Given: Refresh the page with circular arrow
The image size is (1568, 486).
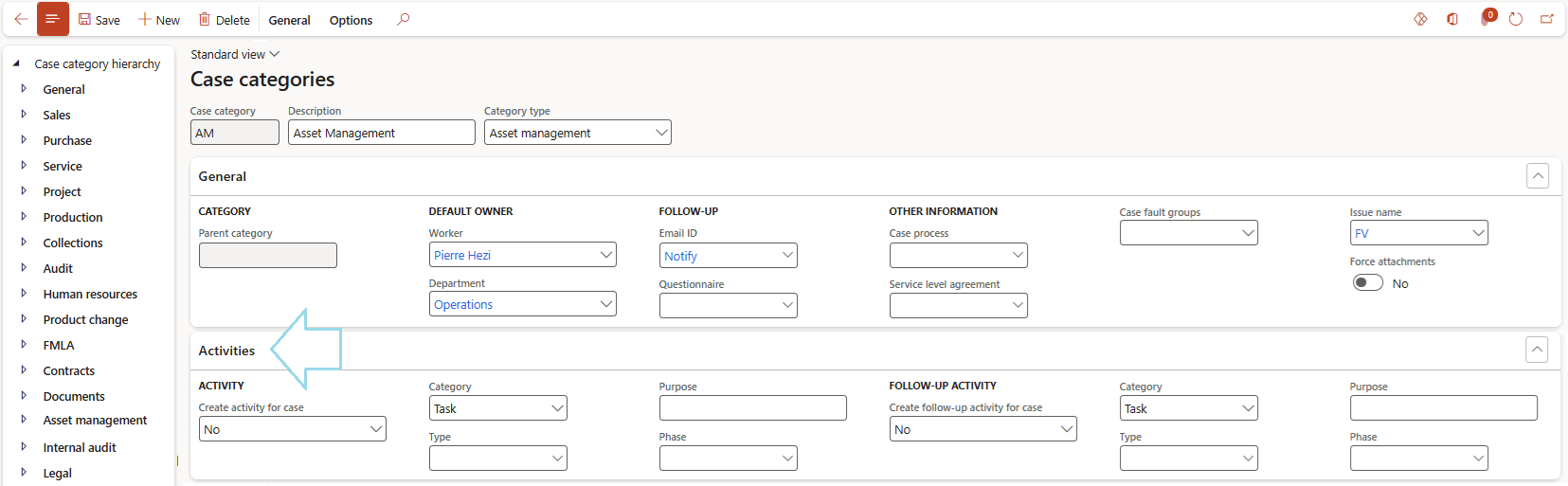Looking at the screenshot, I should click(x=1516, y=19).
